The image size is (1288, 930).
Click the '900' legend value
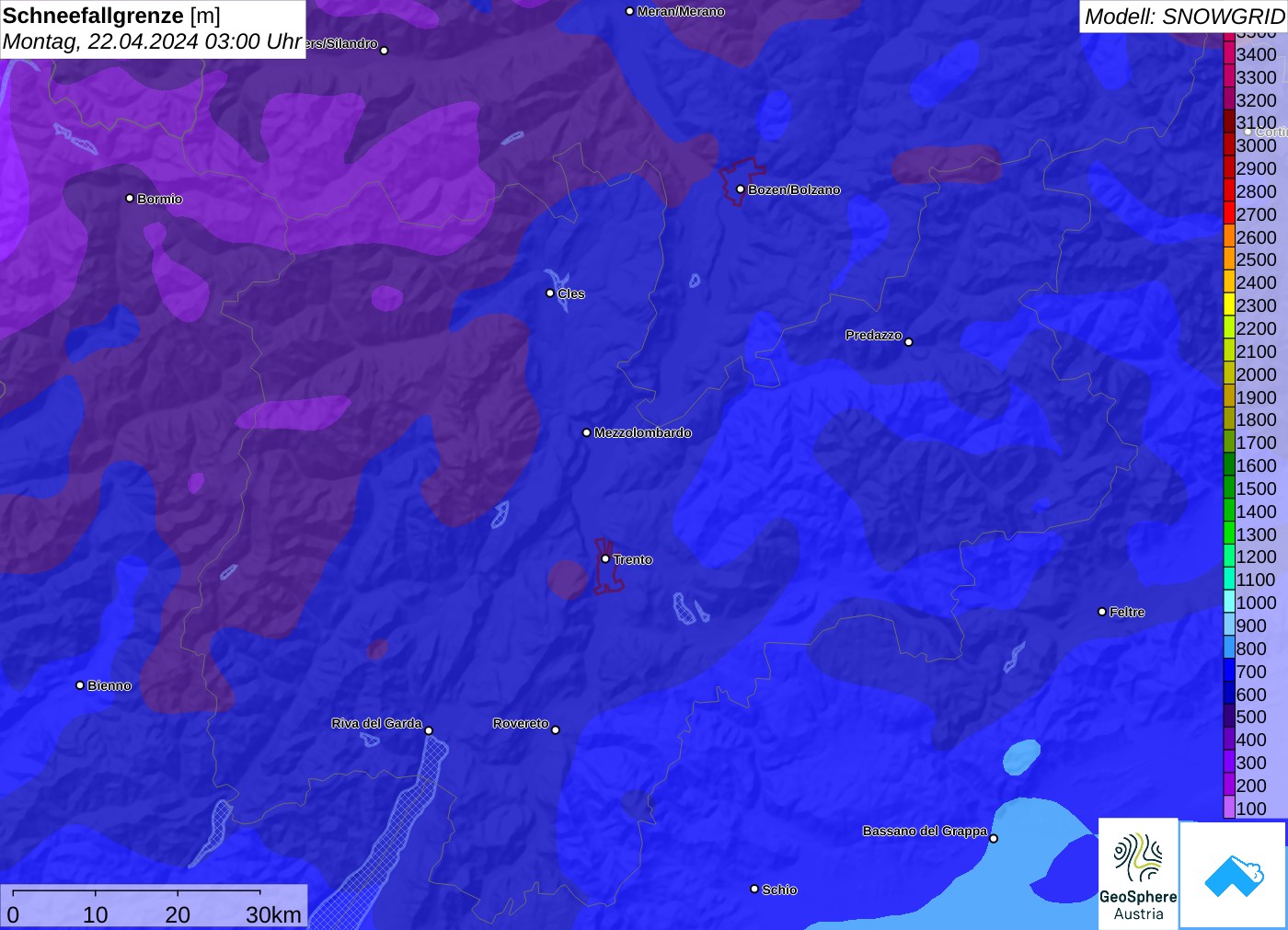(x=1251, y=626)
